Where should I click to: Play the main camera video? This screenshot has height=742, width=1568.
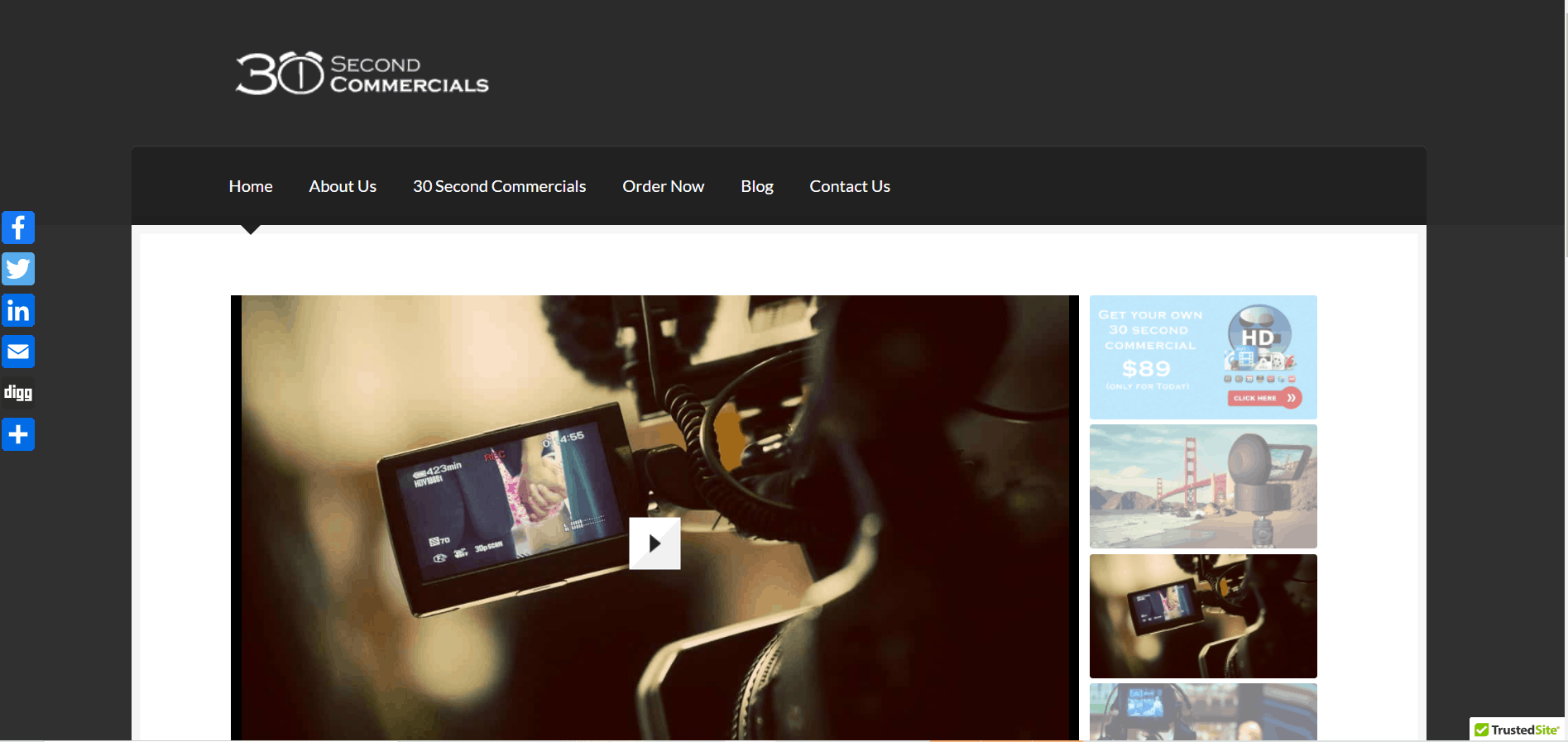point(655,543)
